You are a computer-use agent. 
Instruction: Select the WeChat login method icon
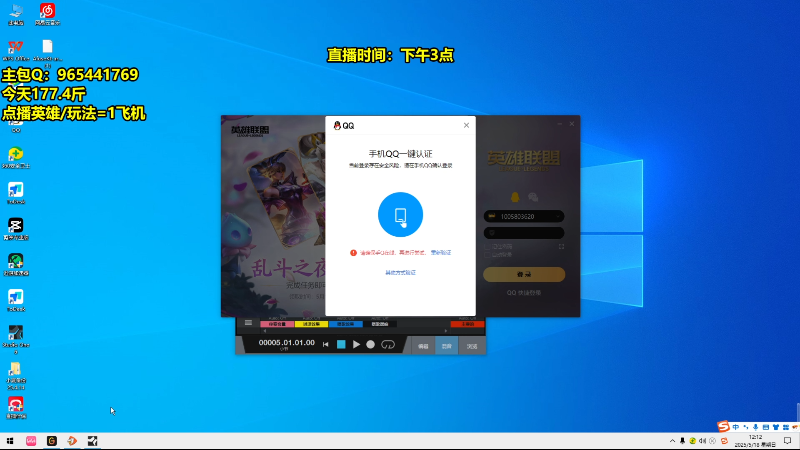[533, 197]
